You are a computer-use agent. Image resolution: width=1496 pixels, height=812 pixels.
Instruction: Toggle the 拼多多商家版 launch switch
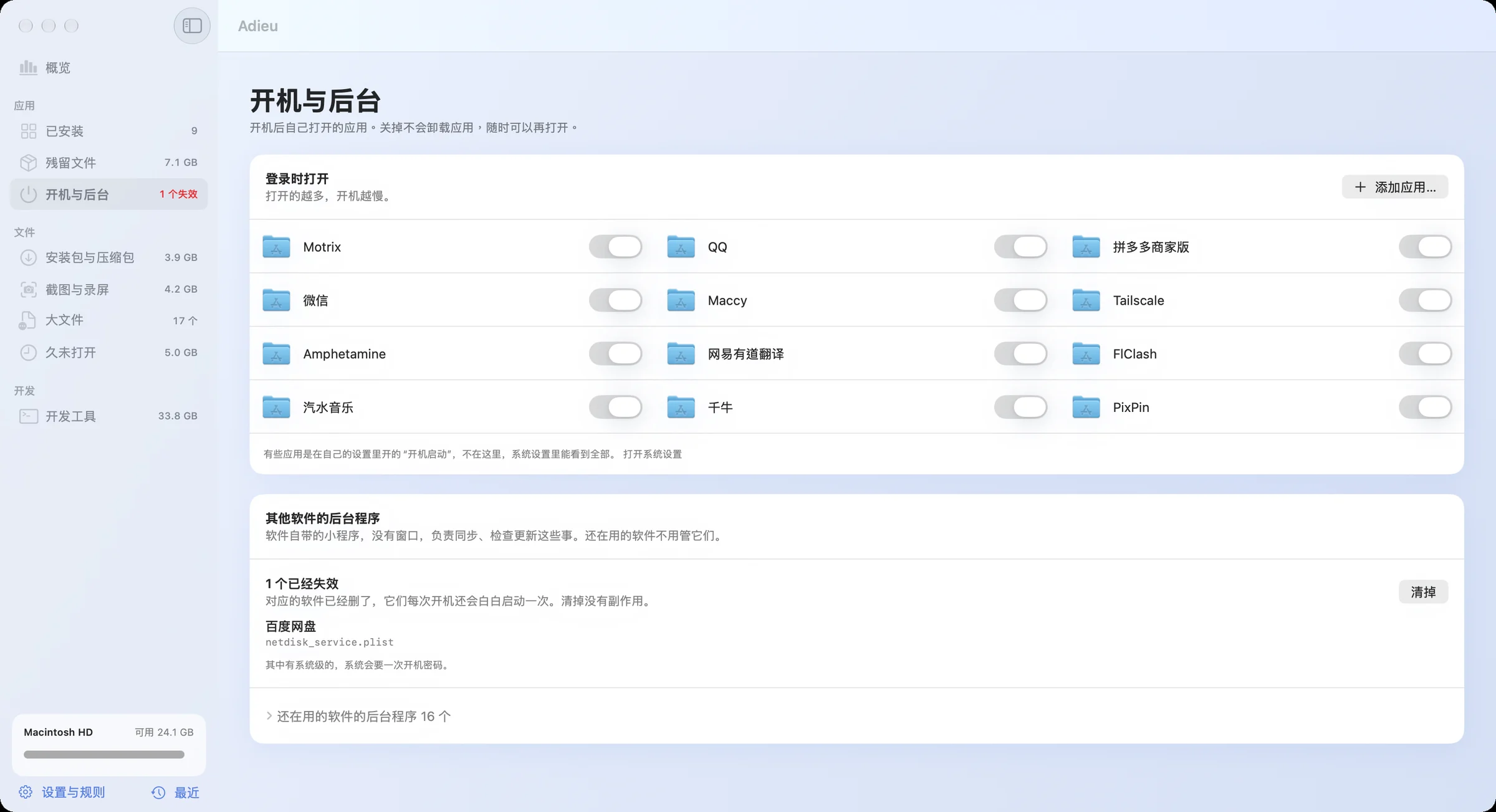pos(1425,247)
